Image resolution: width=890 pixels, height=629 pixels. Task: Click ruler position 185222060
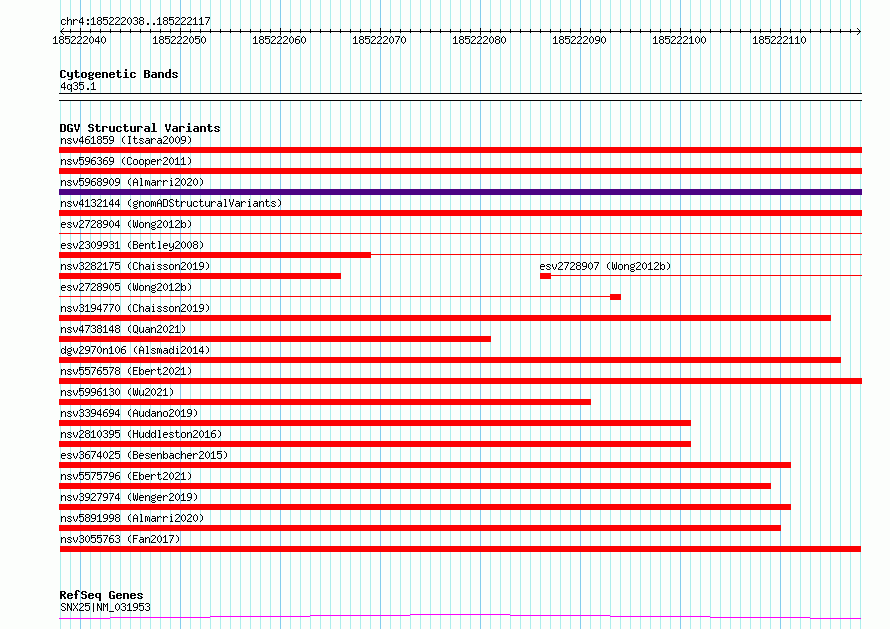[279, 40]
